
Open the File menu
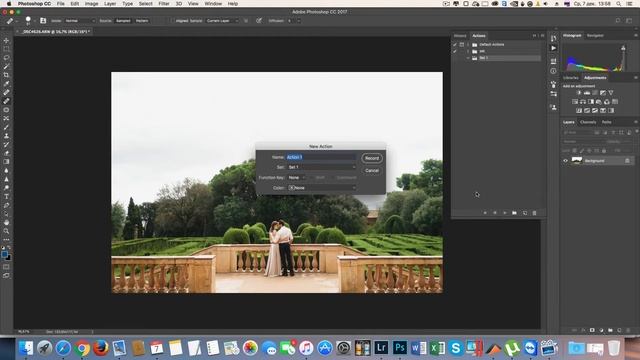(x=60, y=4)
